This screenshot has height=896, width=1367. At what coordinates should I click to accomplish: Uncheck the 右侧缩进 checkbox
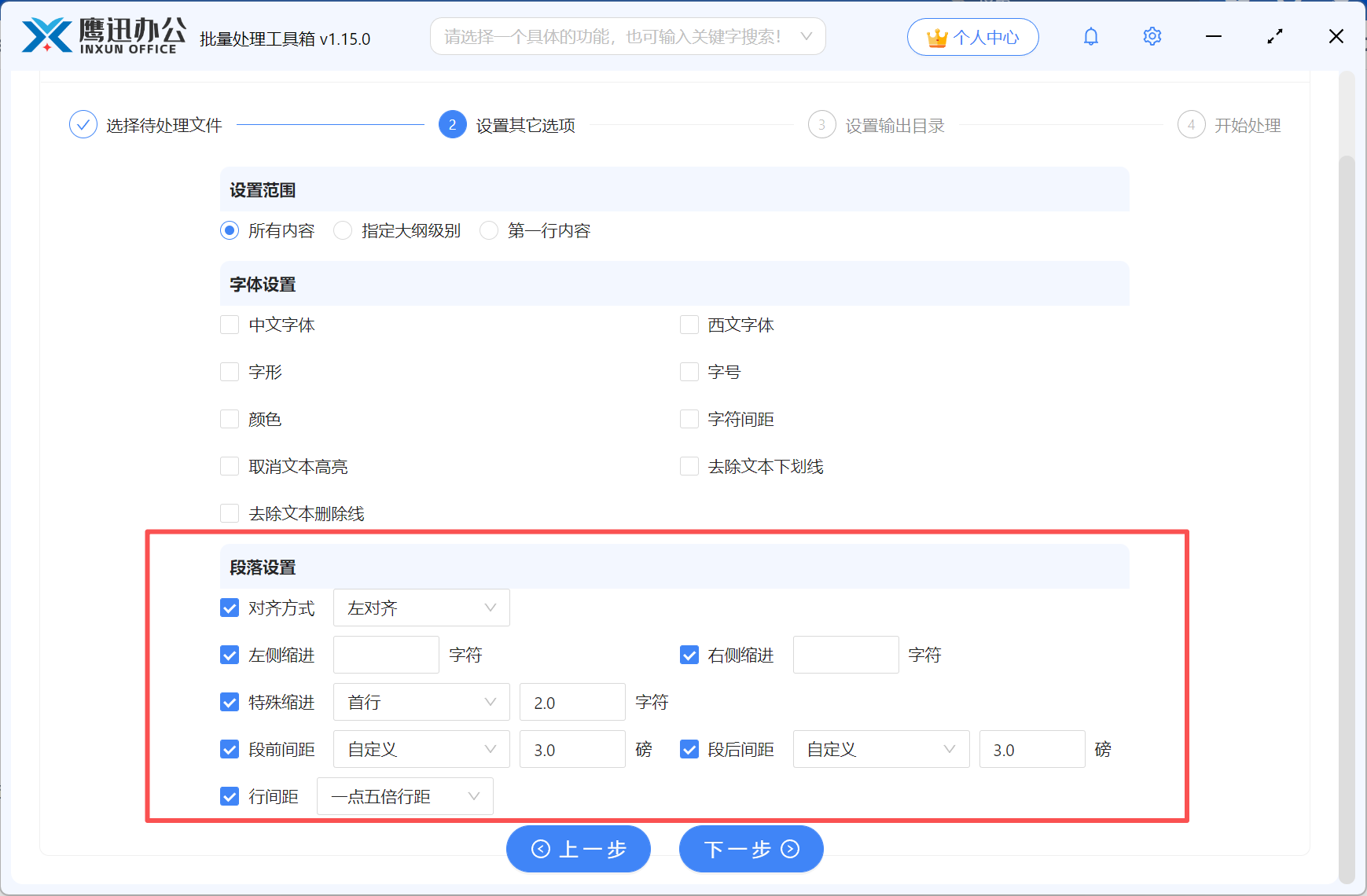(689, 655)
